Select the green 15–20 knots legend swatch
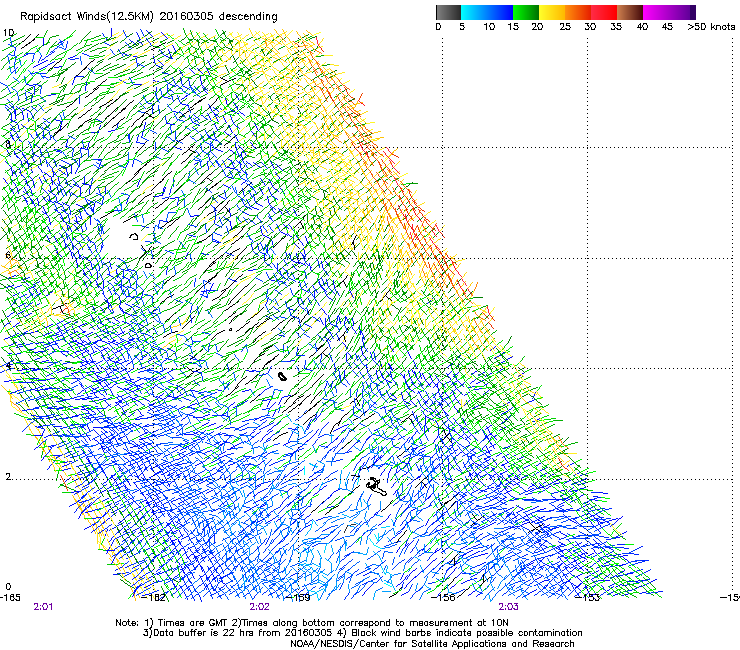 click(526, 12)
